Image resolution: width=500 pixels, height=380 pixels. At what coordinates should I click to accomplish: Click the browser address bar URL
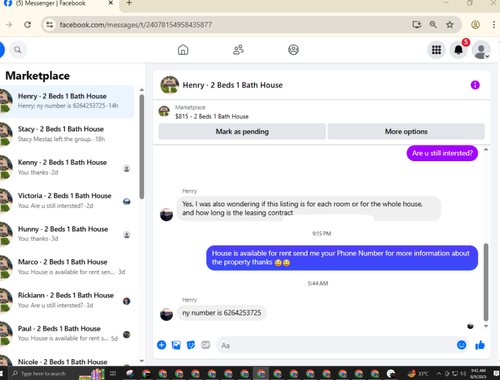[136, 25]
